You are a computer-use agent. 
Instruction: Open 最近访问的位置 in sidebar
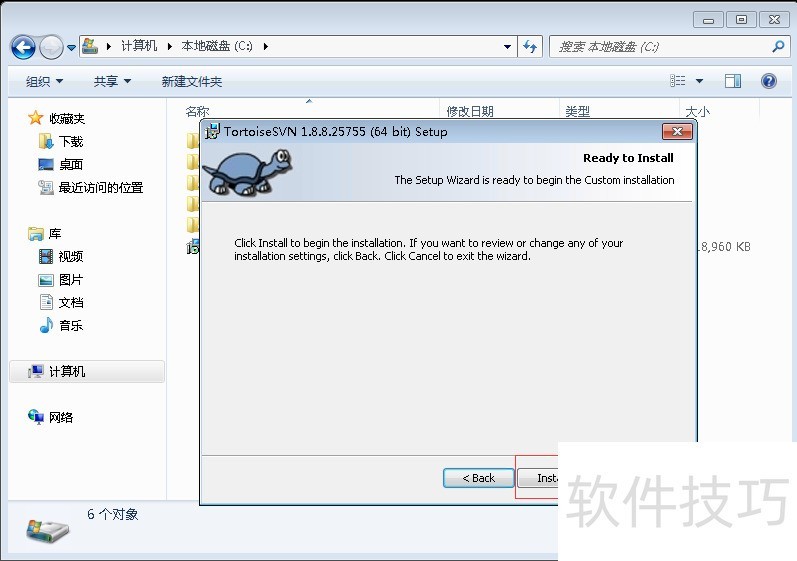(x=100, y=188)
